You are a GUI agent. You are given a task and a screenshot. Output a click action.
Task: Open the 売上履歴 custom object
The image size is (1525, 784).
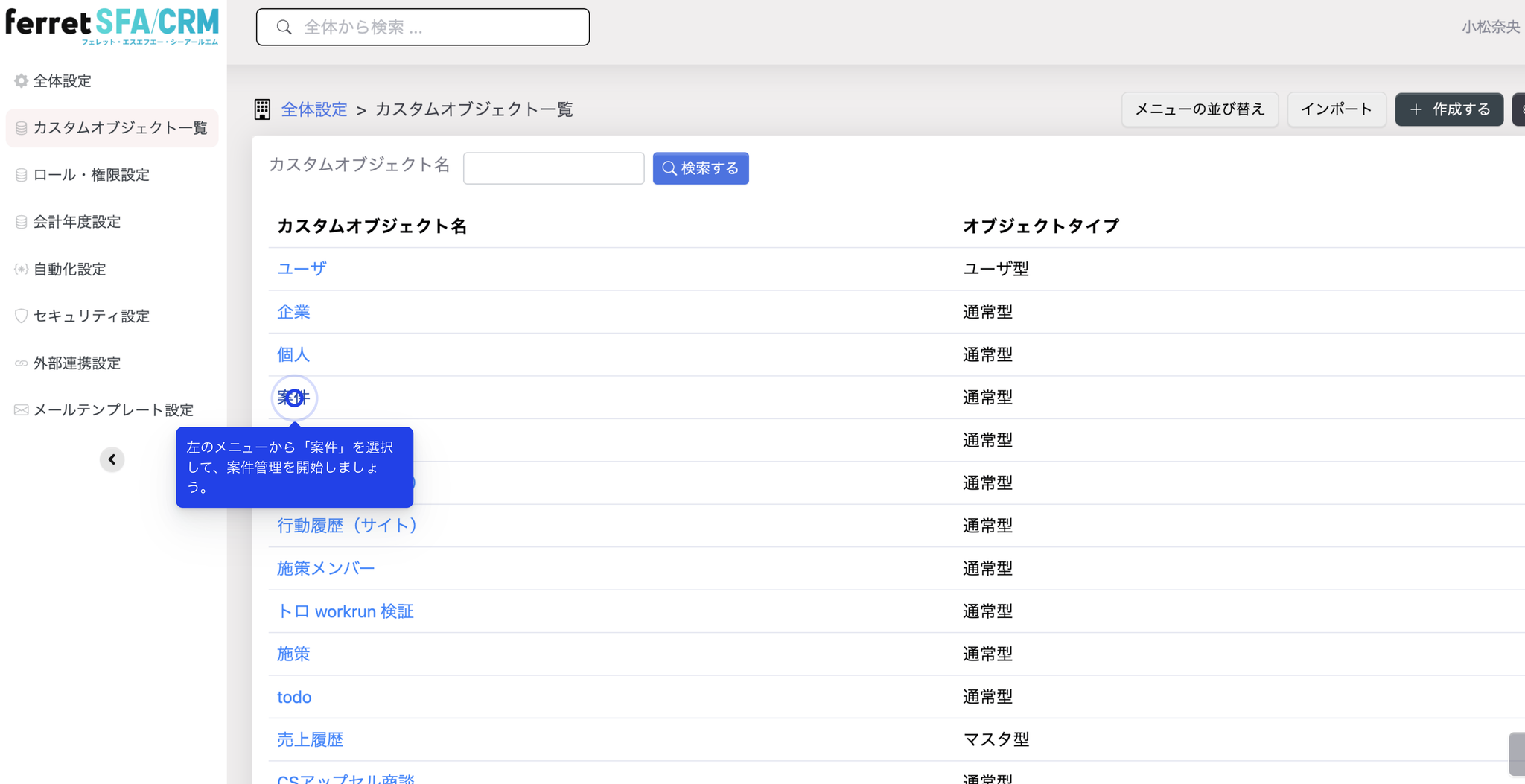(x=310, y=740)
